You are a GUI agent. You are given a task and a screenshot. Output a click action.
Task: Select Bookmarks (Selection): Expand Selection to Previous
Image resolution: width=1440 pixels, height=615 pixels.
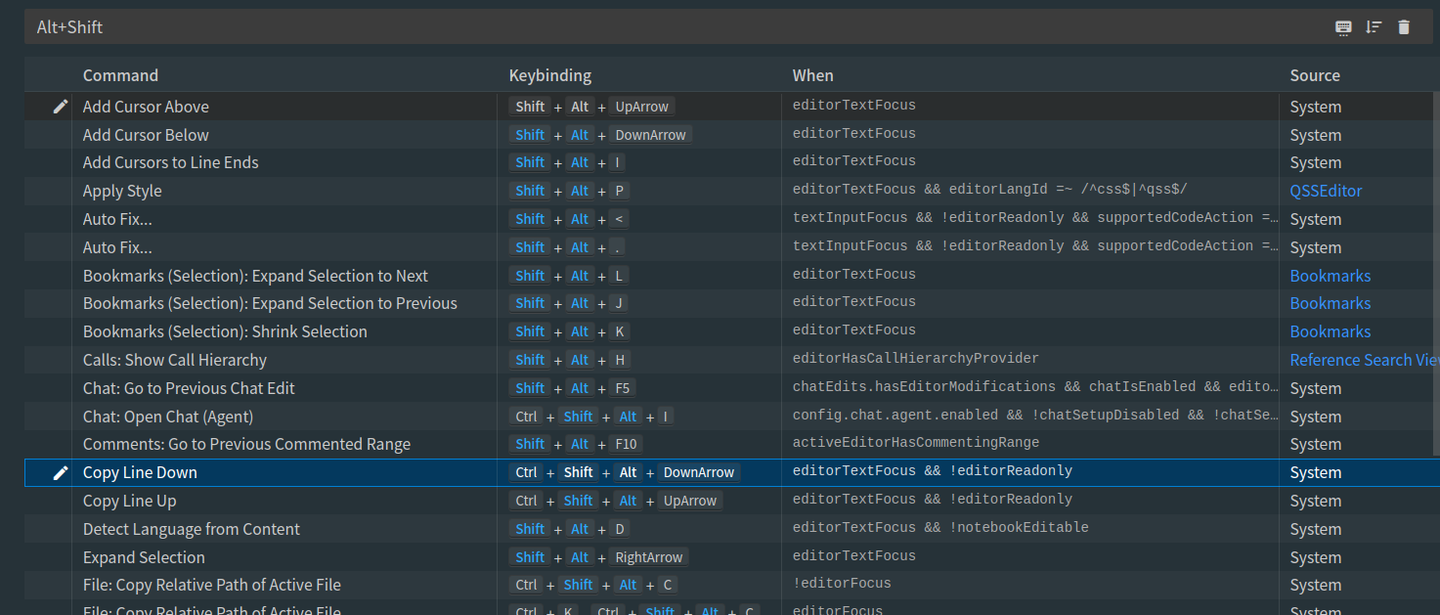coord(270,304)
